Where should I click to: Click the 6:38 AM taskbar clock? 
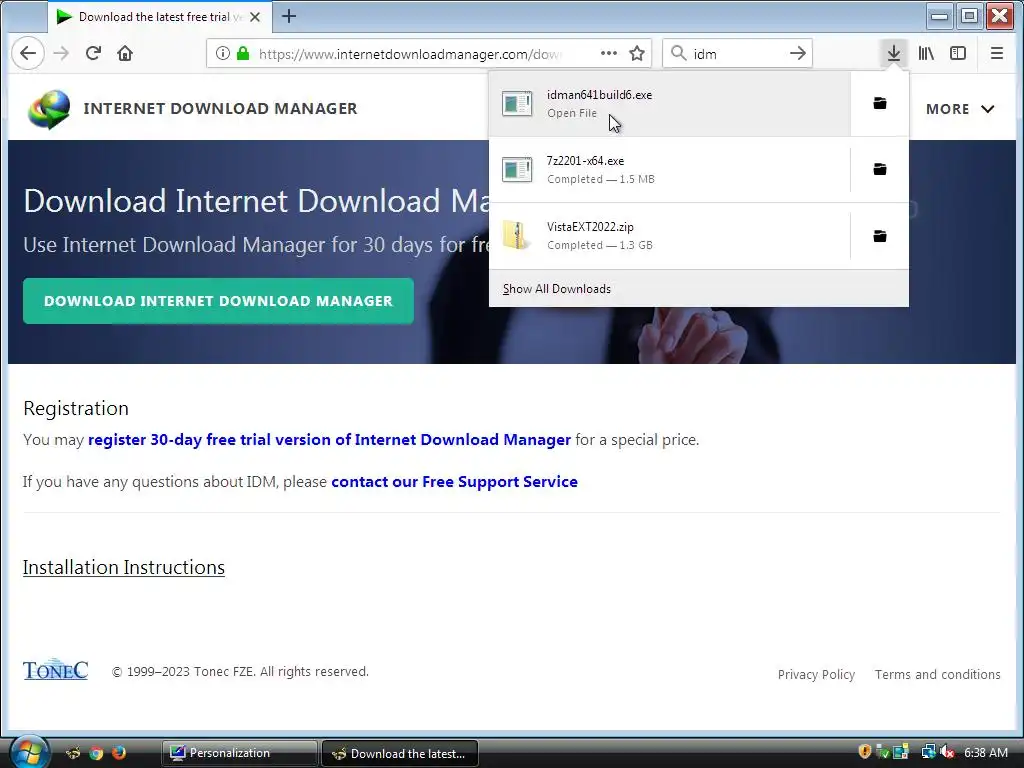pos(985,752)
